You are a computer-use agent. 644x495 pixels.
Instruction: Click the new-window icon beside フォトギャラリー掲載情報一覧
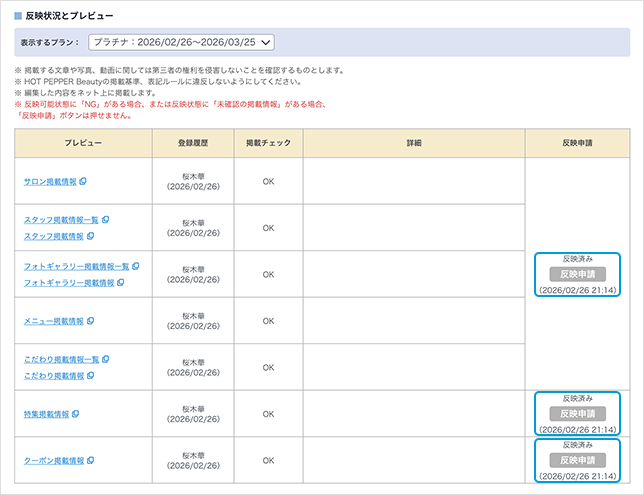click(136, 266)
